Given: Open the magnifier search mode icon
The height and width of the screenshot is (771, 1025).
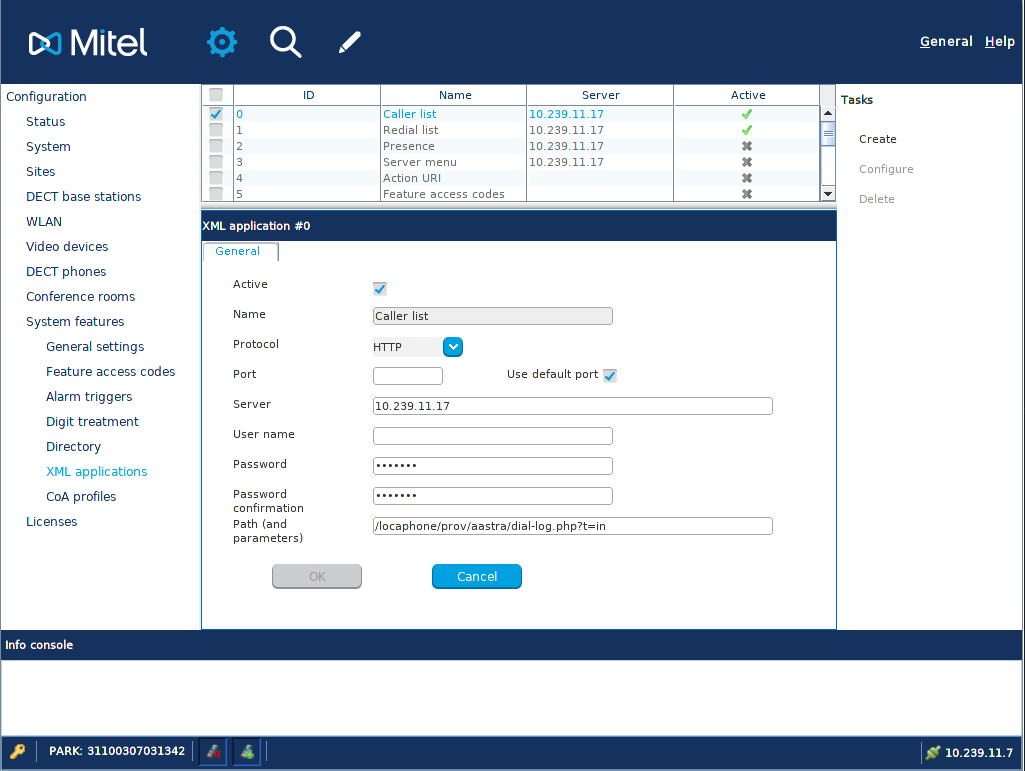Looking at the screenshot, I should [285, 42].
